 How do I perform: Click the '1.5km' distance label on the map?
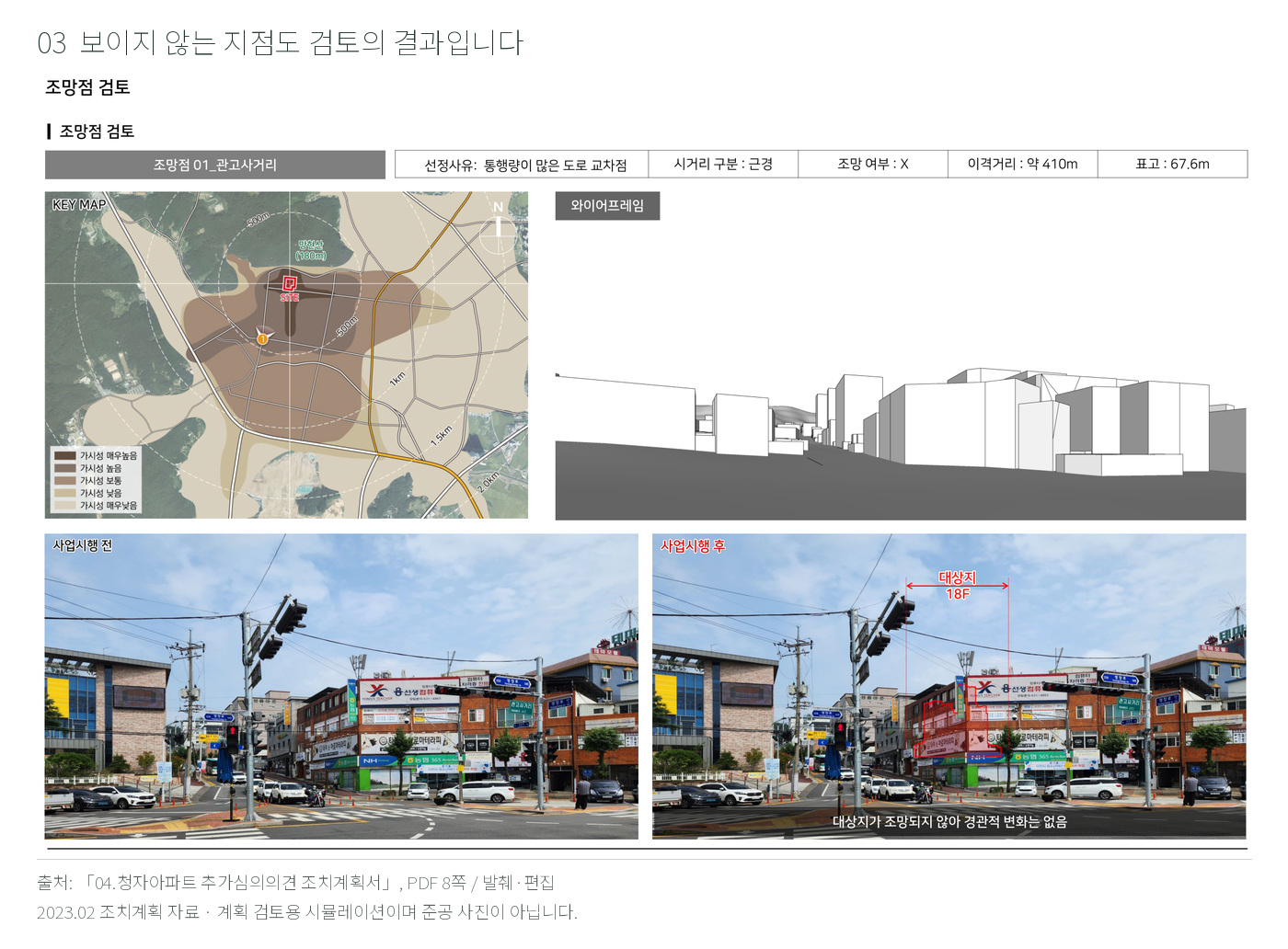tap(442, 435)
